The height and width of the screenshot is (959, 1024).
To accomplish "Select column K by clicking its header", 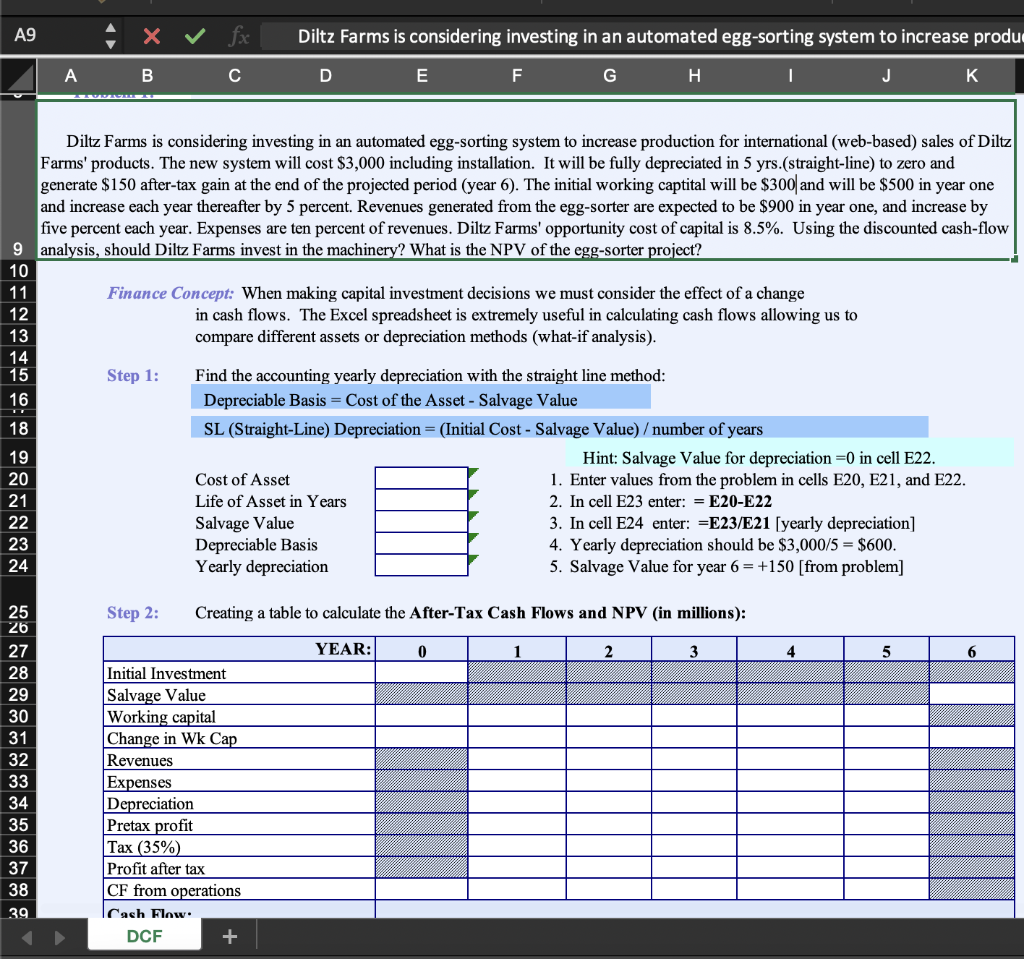I will click(x=971, y=75).
